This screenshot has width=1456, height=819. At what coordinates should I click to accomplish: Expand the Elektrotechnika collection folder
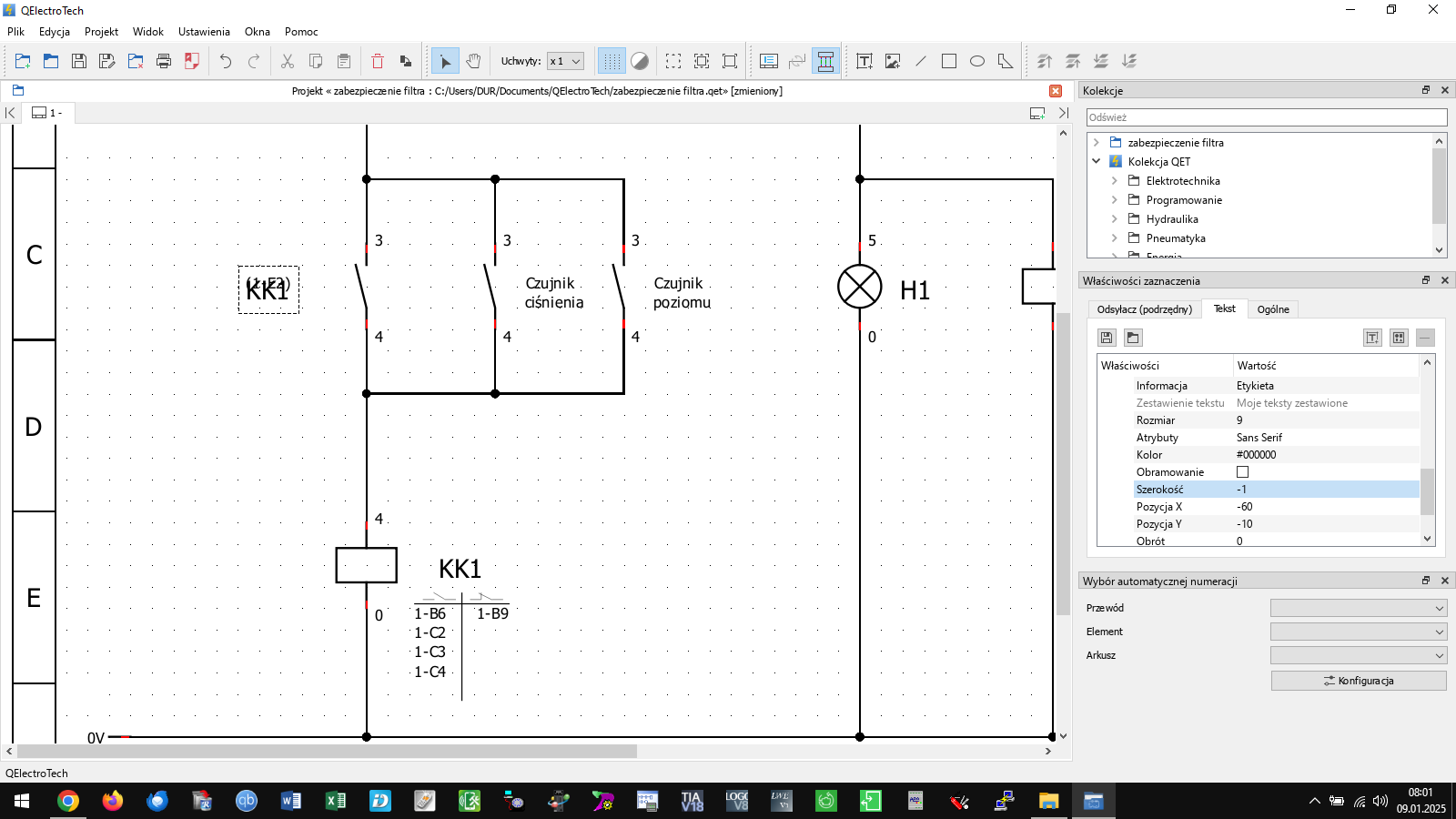tap(1115, 181)
